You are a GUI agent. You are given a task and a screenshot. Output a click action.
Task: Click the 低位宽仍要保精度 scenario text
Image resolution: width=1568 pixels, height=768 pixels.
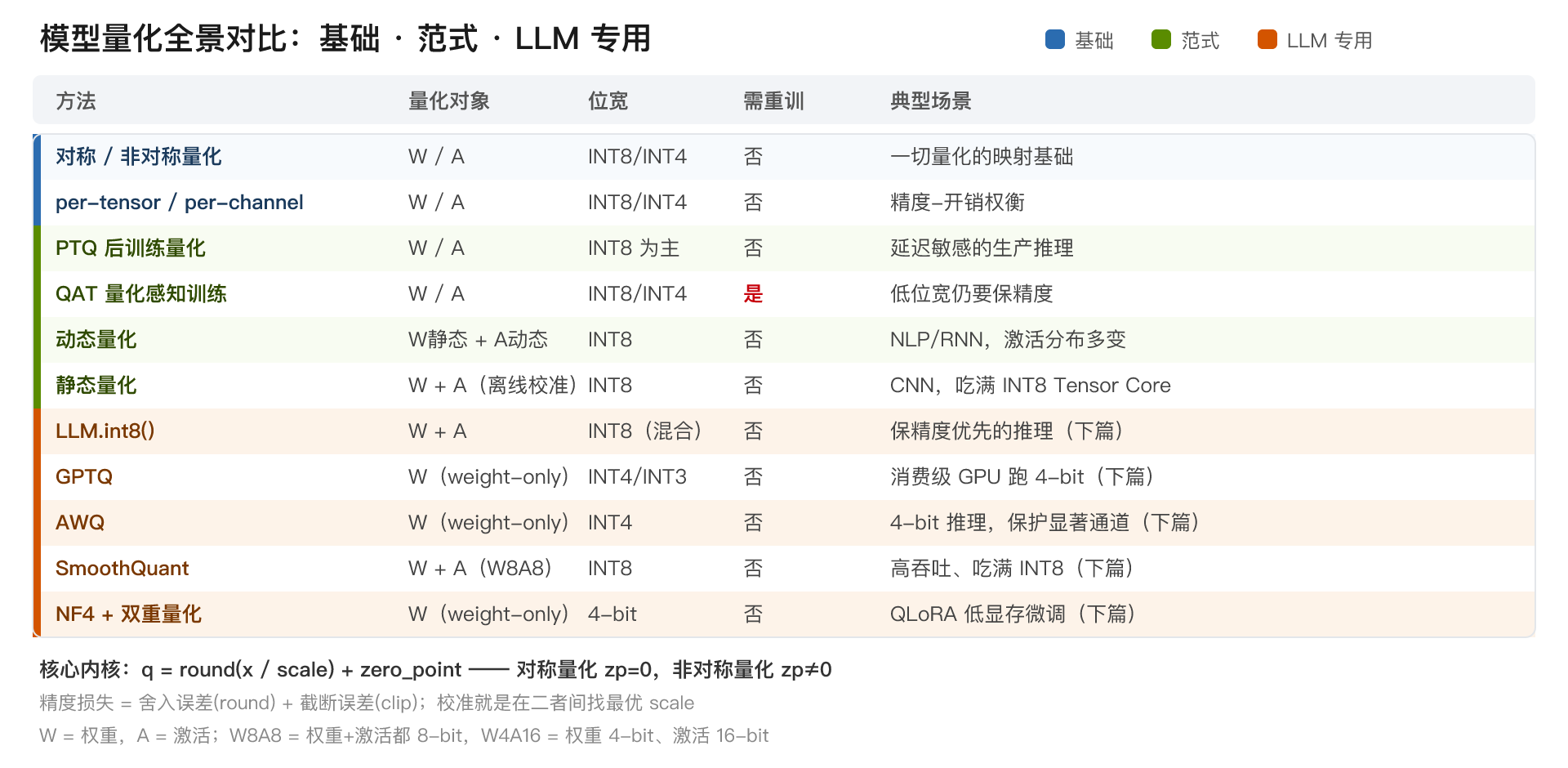pos(972,293)
